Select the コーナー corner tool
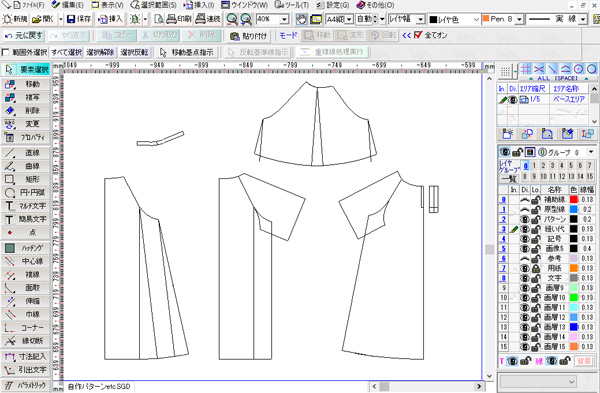This screenshot has height=393, width=600. (x=26, y=328)
